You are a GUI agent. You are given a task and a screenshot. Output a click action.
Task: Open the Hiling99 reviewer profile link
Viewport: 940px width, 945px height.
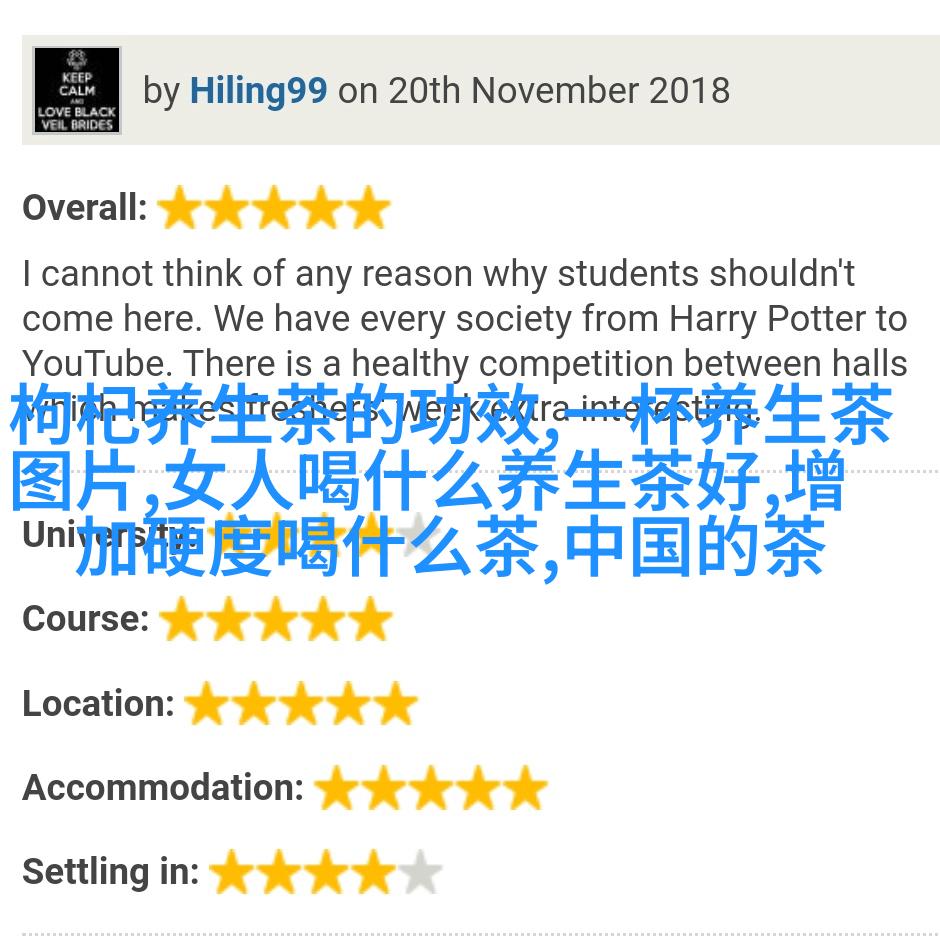pyautogui.click(x=258, y=91)
